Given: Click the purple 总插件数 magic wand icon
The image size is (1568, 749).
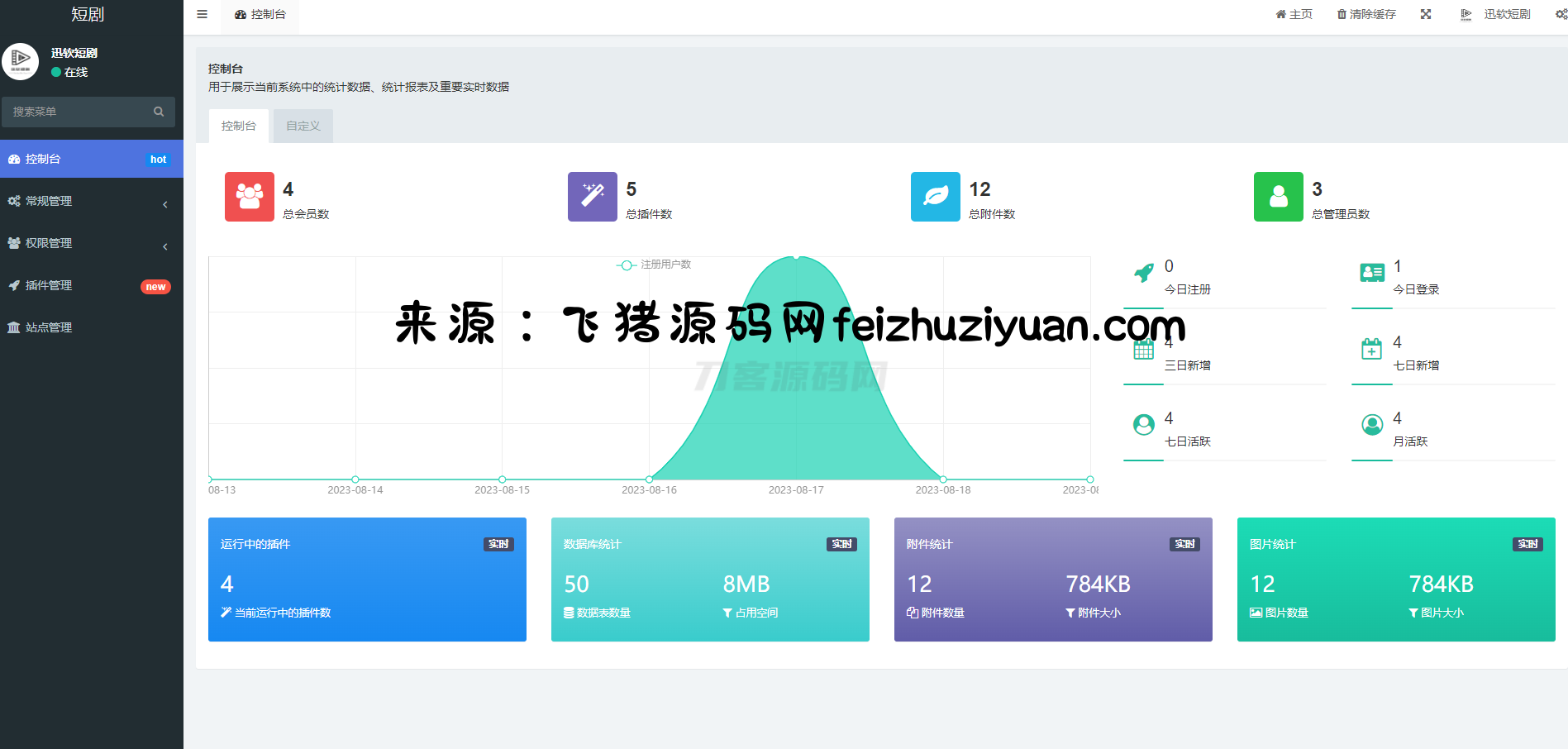Looking at the screenshot, I should pos(592,197).
